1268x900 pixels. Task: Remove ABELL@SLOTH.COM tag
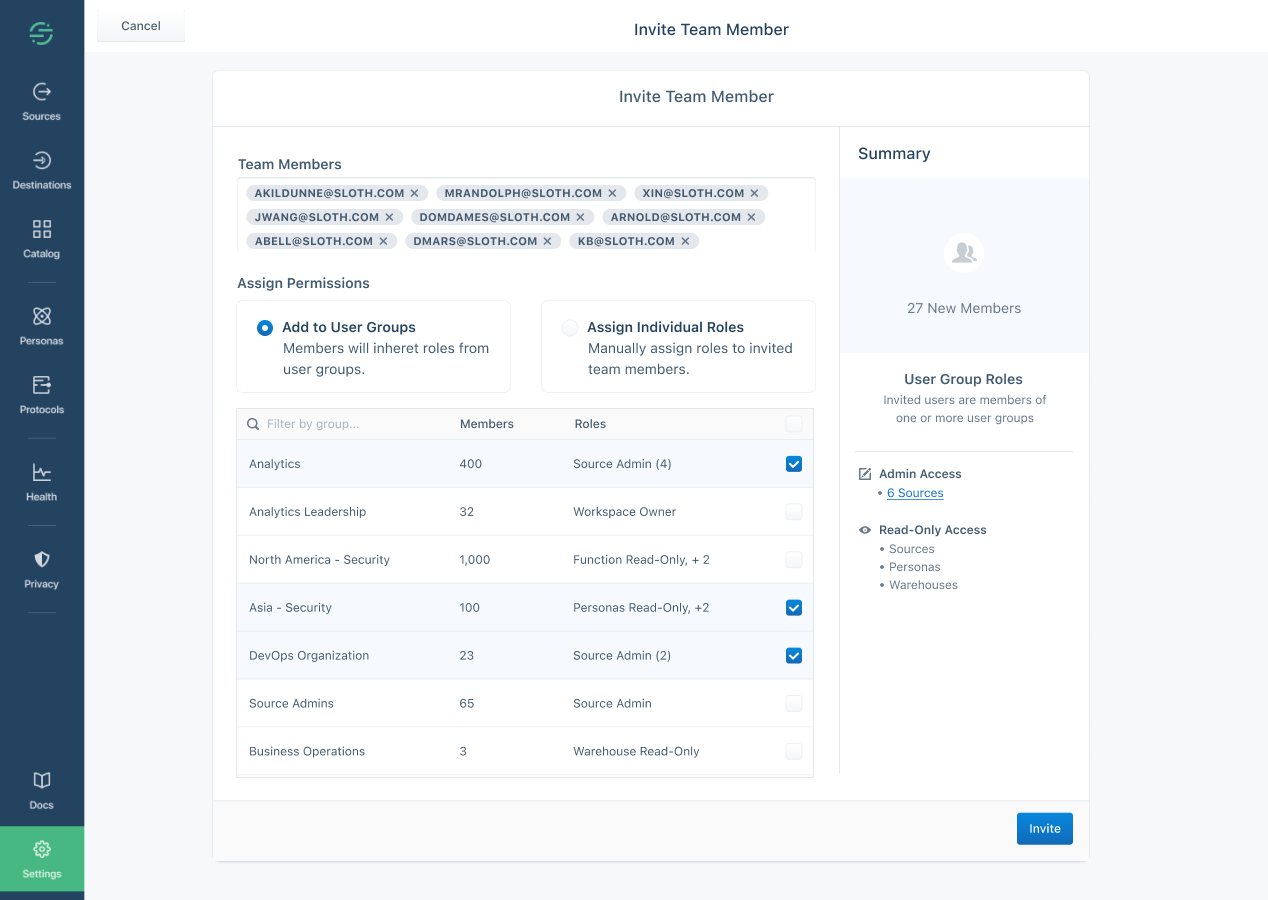point(383,241)
